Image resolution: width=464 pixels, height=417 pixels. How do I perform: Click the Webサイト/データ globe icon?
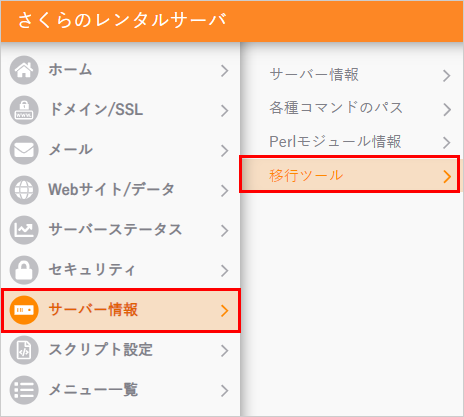(24, 190)
